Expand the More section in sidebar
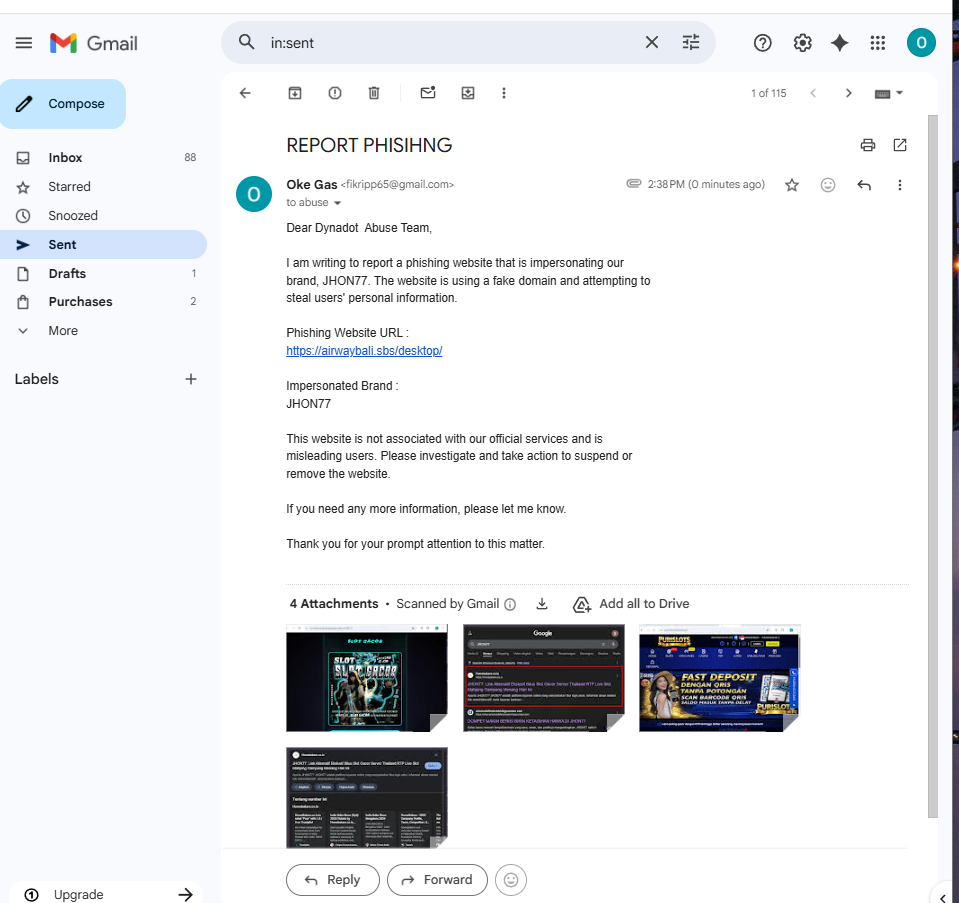 [63, 330]
